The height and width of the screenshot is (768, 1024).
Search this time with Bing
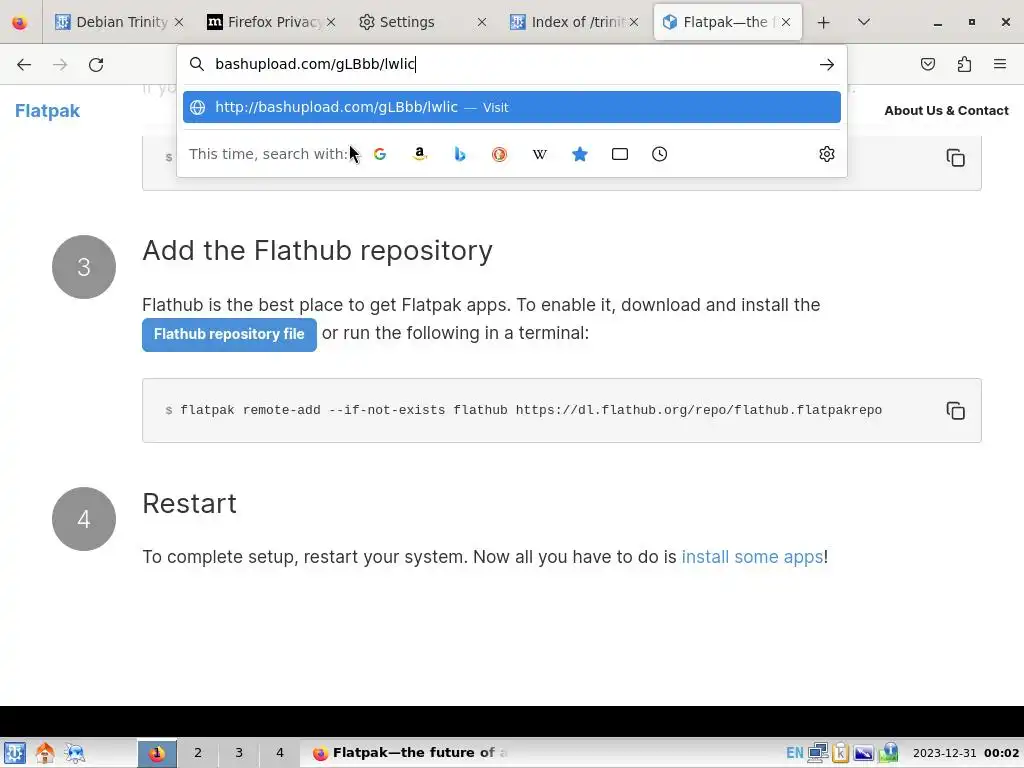coord(460,154)
